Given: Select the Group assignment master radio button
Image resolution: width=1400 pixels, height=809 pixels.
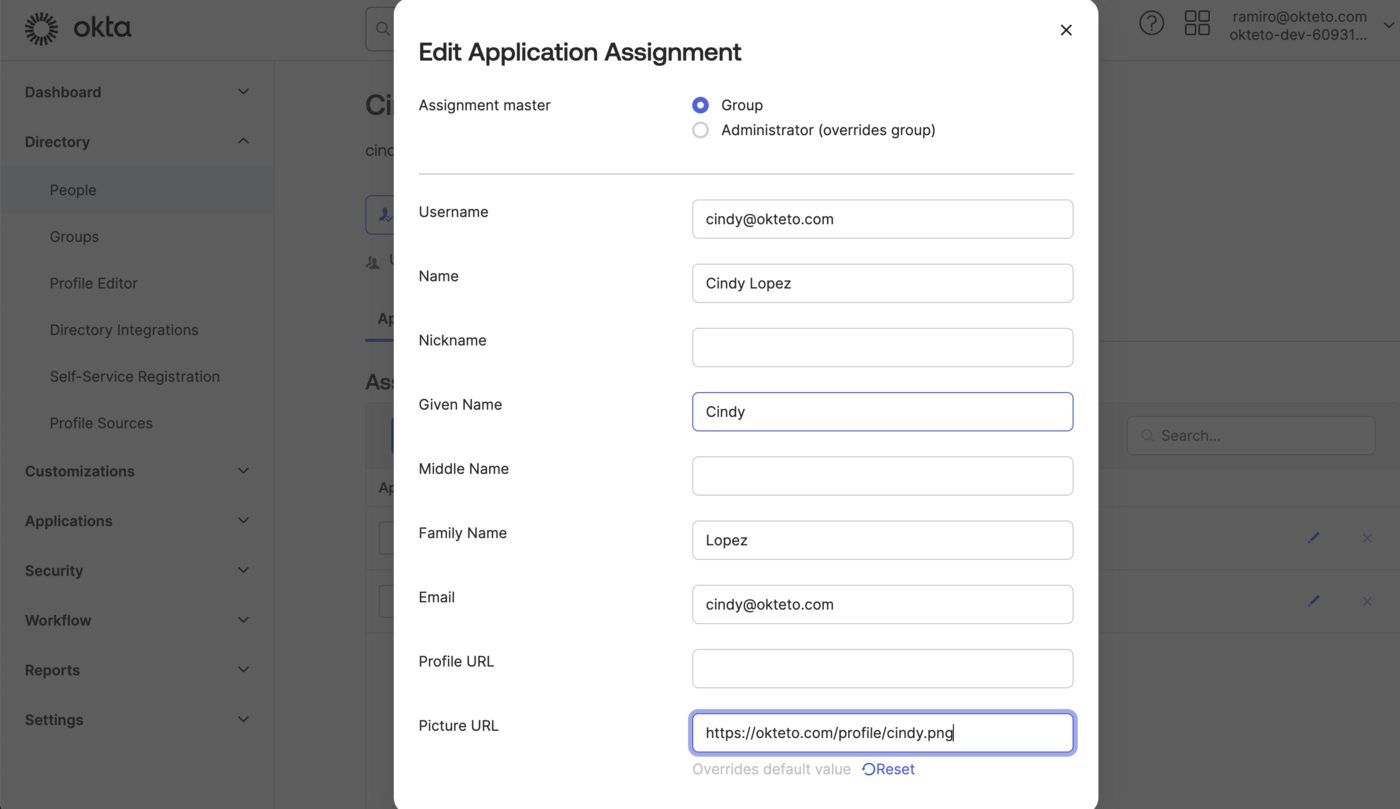Looking at the screenshot, I should coord(700,104).
